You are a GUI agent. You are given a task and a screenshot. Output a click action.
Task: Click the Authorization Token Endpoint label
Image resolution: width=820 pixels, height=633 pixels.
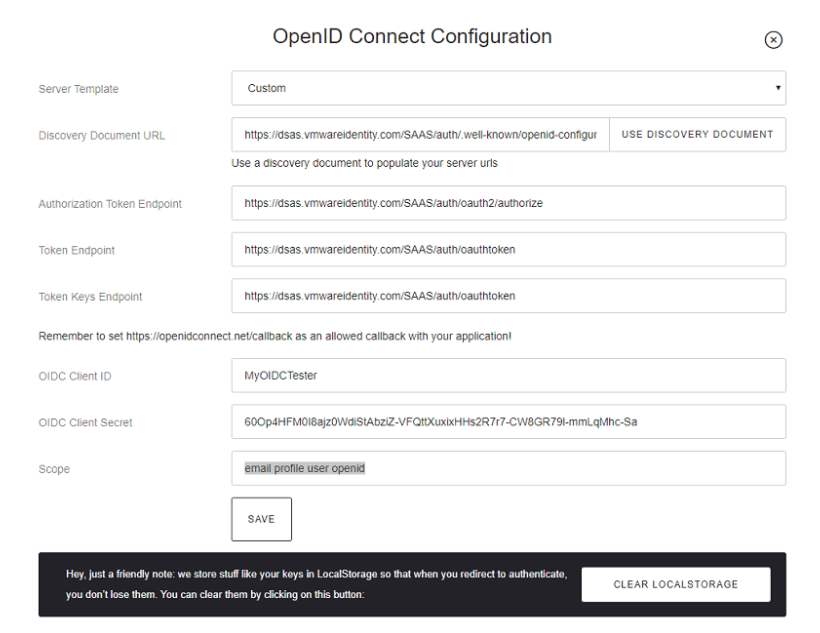pos(110,204)
